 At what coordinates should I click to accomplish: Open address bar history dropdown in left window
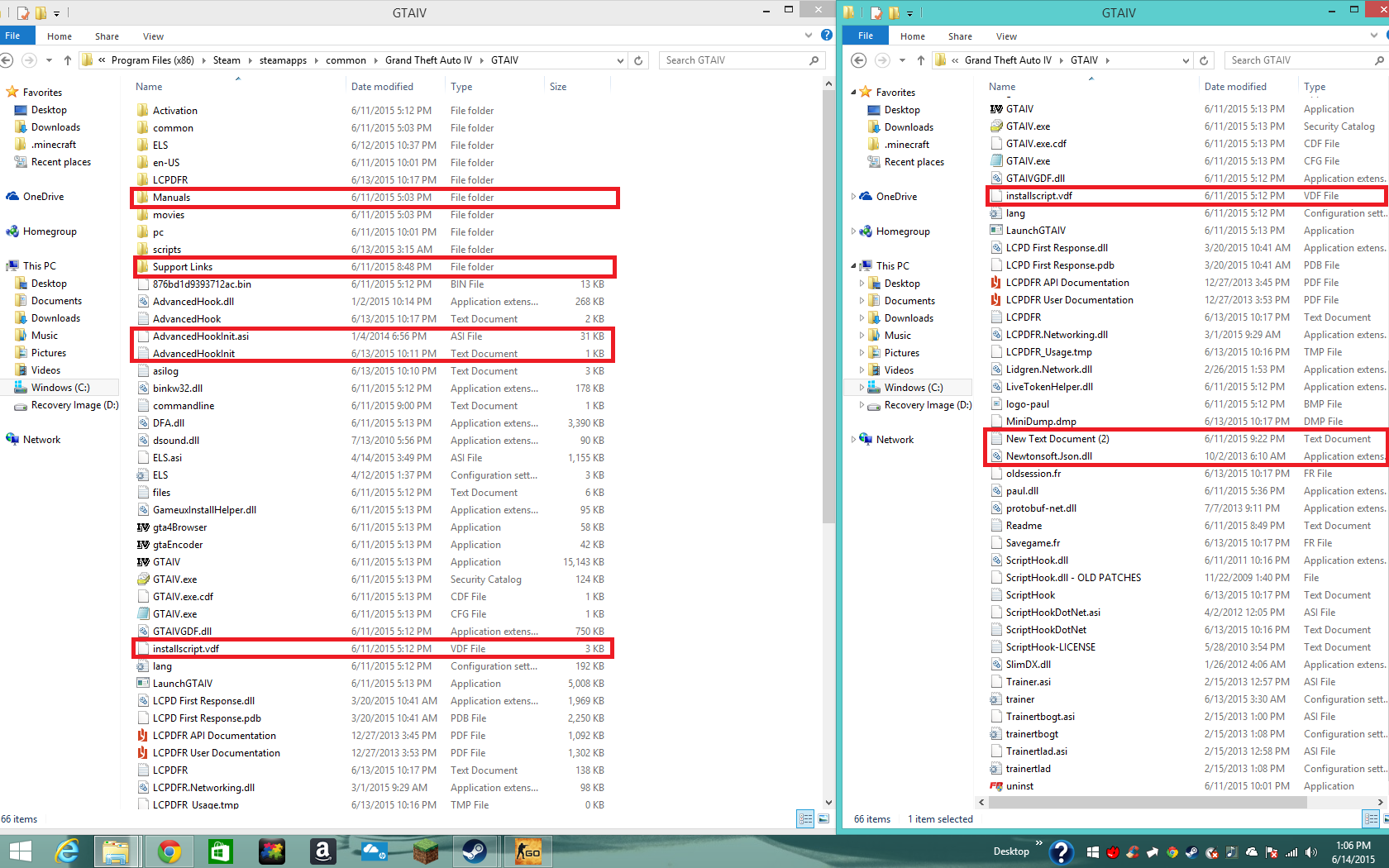(x=620, y=60)
